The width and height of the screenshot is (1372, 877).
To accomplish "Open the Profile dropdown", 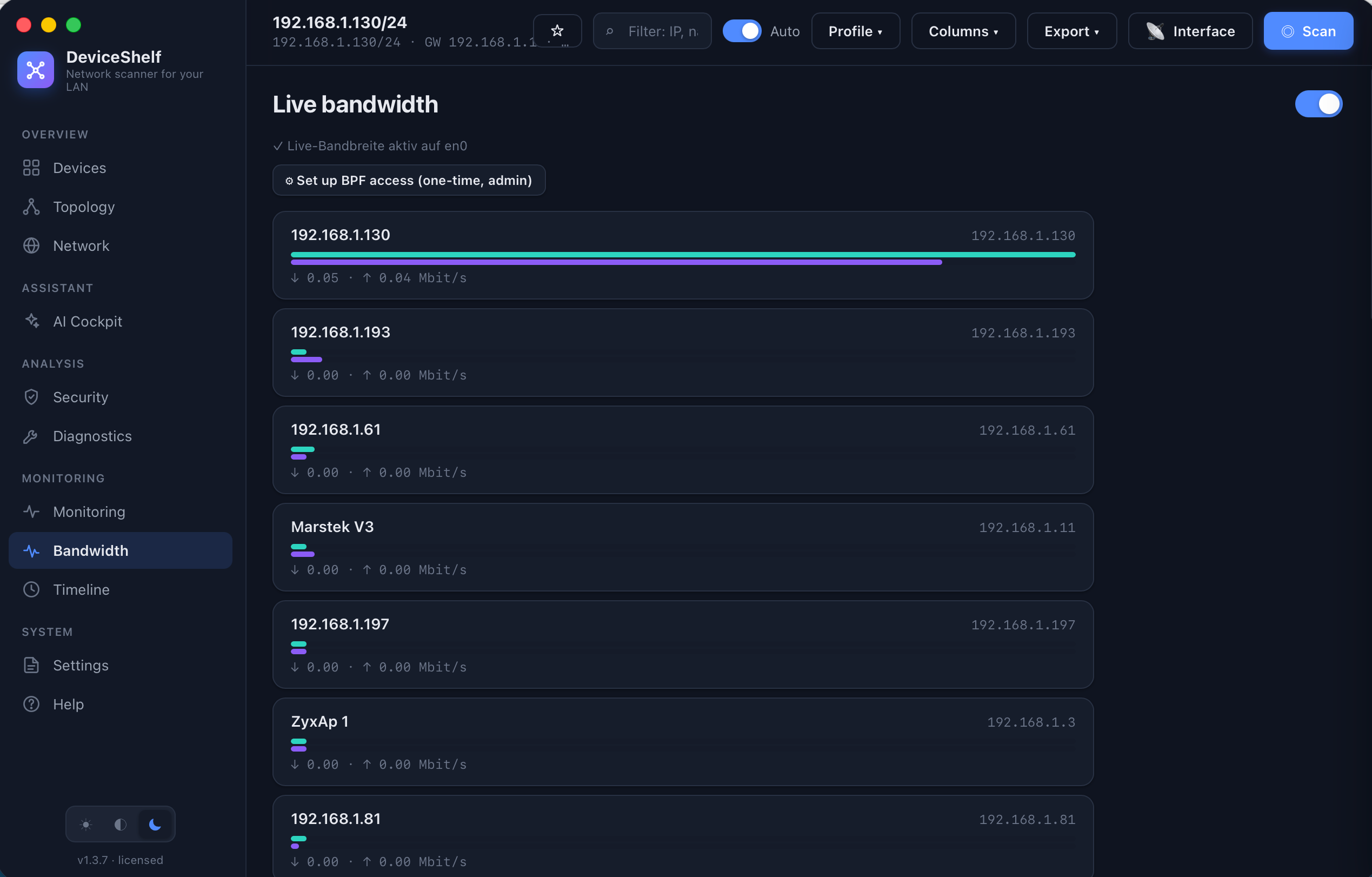I will (855, 31).
